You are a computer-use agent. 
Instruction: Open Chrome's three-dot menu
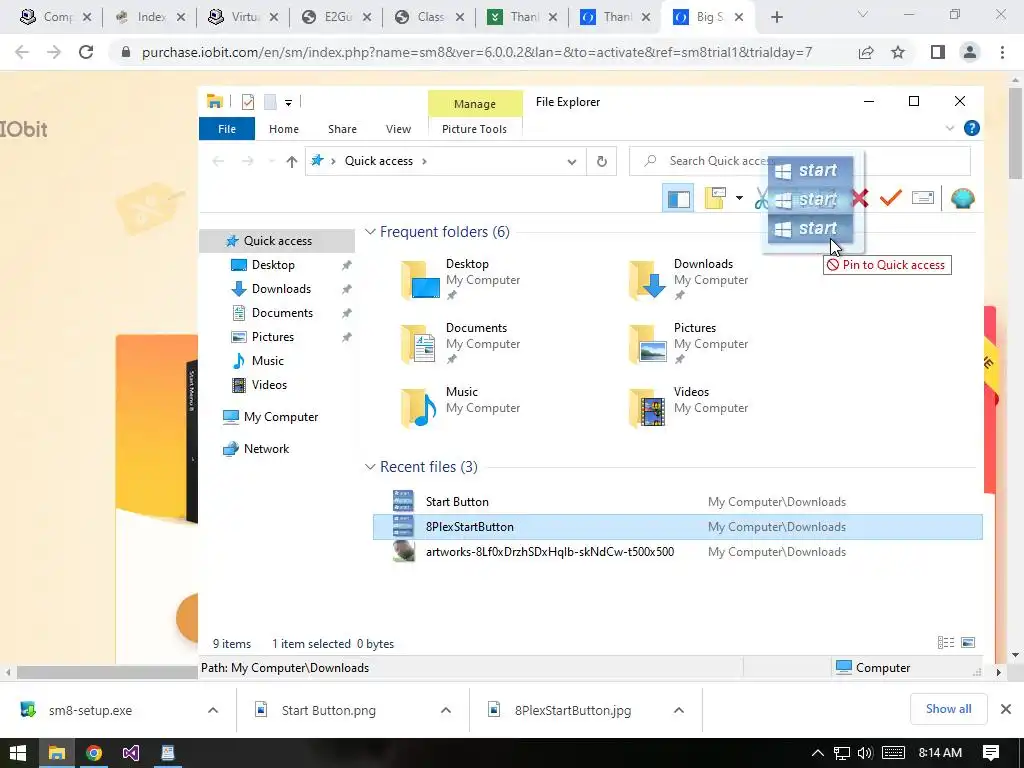click(x=1002, y=52)
